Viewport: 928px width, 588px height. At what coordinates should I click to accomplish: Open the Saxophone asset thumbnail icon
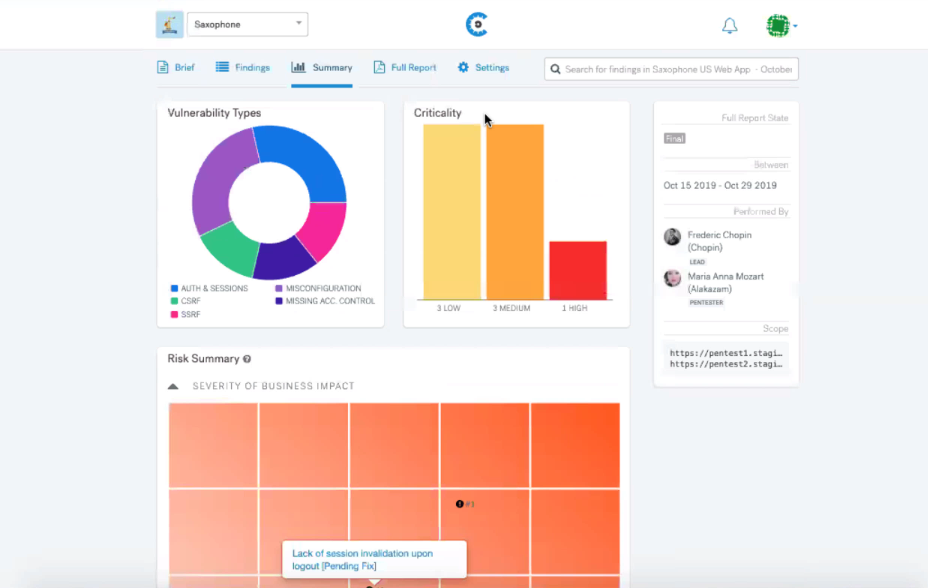point(169,24)
